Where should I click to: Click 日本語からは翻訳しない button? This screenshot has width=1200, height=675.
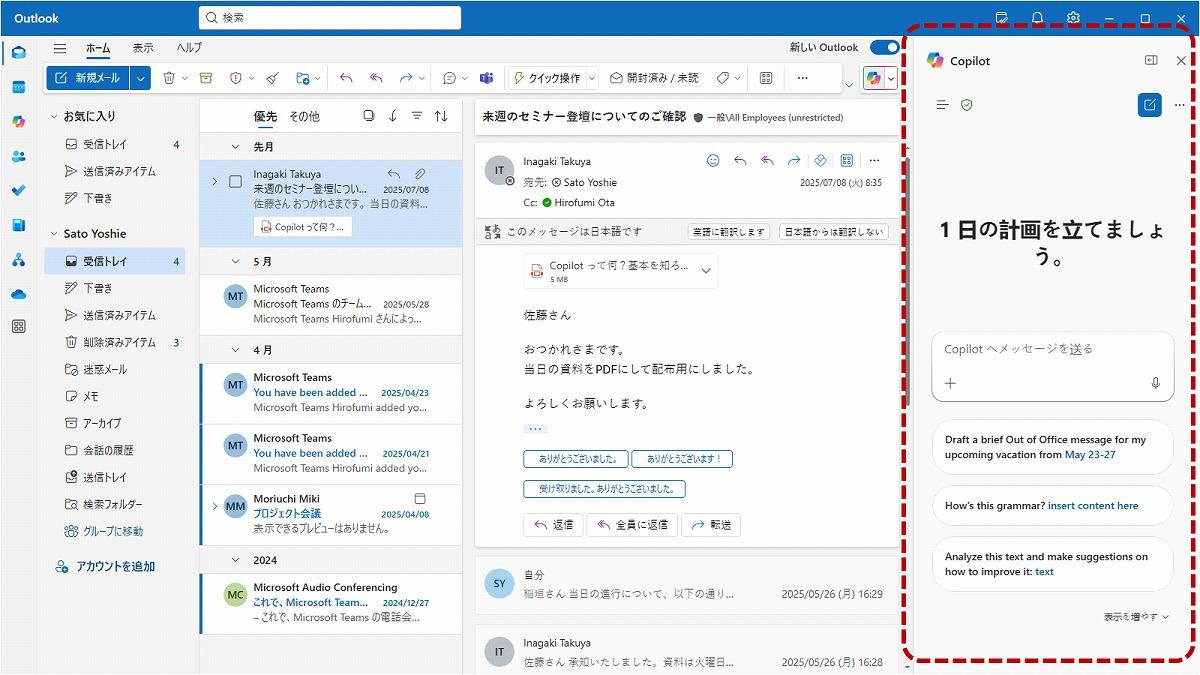[833, 232]
